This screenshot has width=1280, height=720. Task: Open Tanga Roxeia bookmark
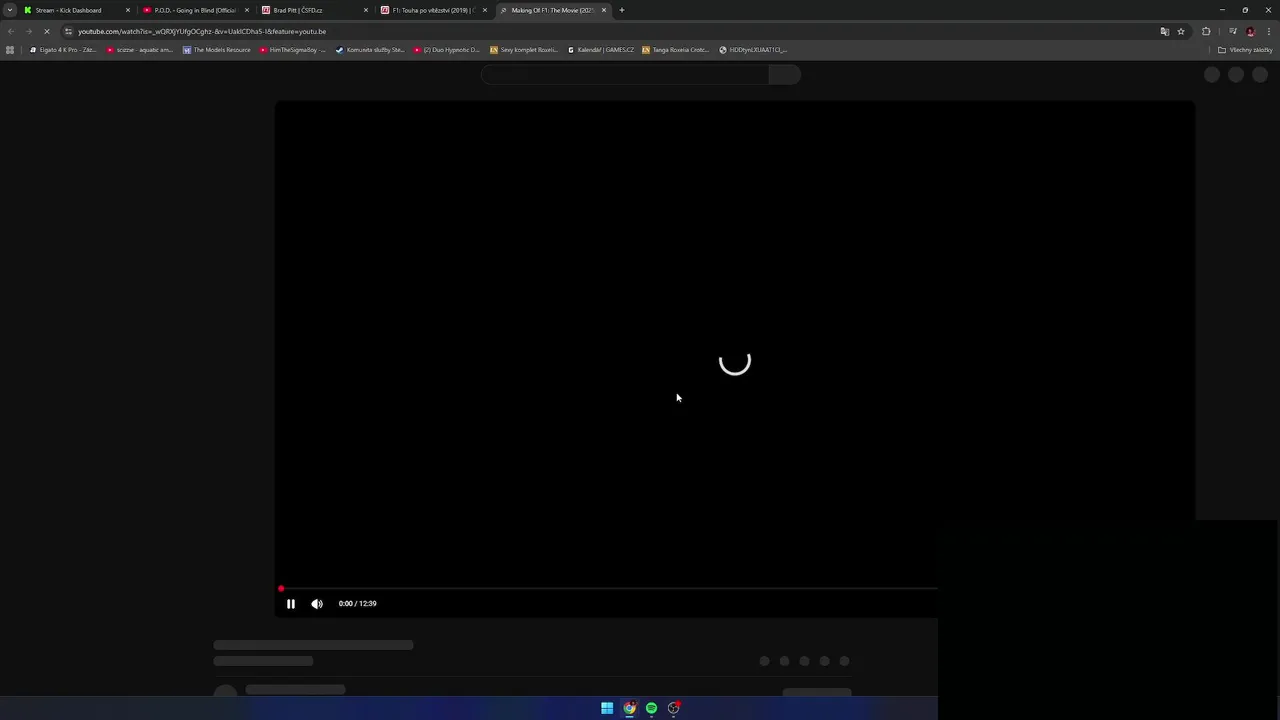point(676,50)
